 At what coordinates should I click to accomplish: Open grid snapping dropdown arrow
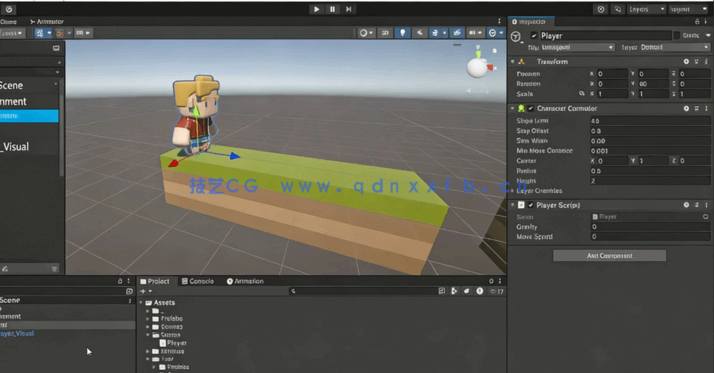tap(49, 33)
